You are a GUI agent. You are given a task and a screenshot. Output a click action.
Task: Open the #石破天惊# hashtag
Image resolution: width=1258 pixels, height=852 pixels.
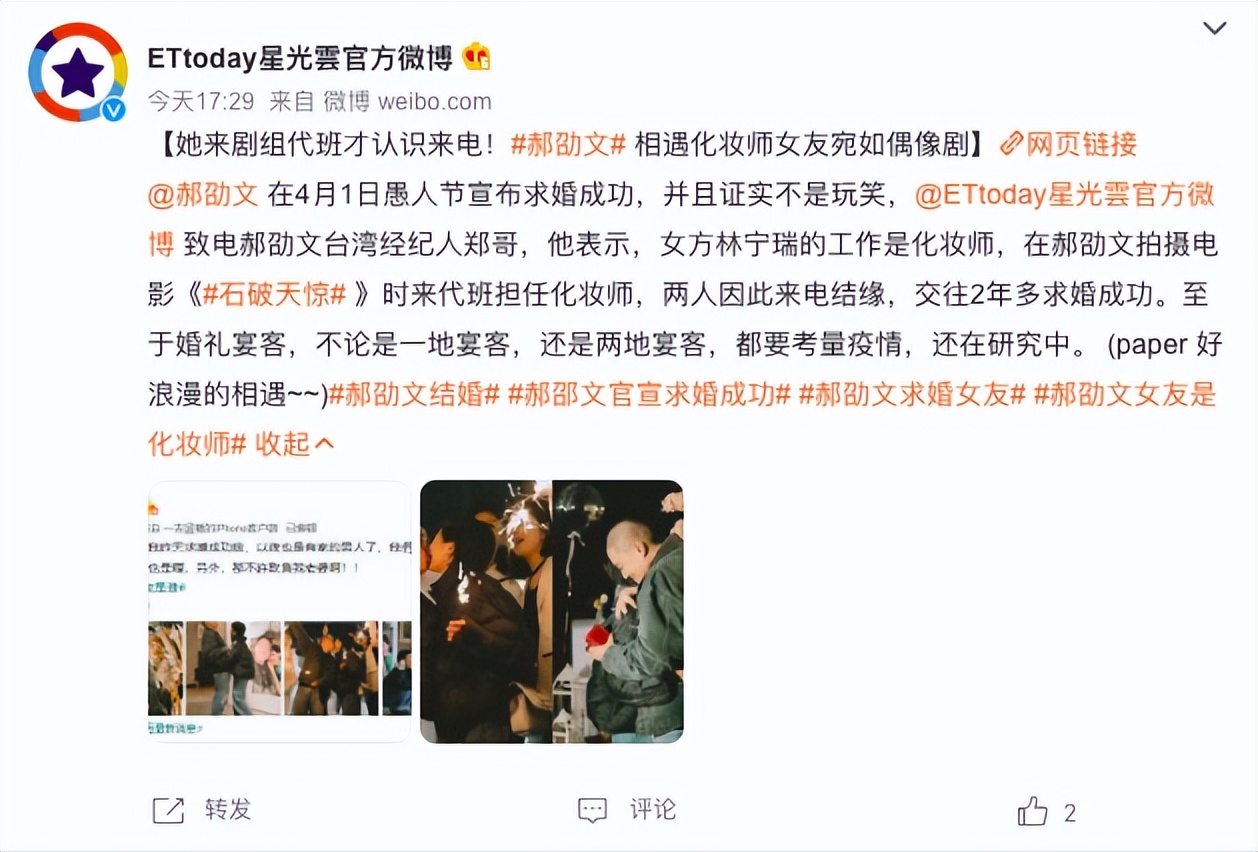(275, 294)
